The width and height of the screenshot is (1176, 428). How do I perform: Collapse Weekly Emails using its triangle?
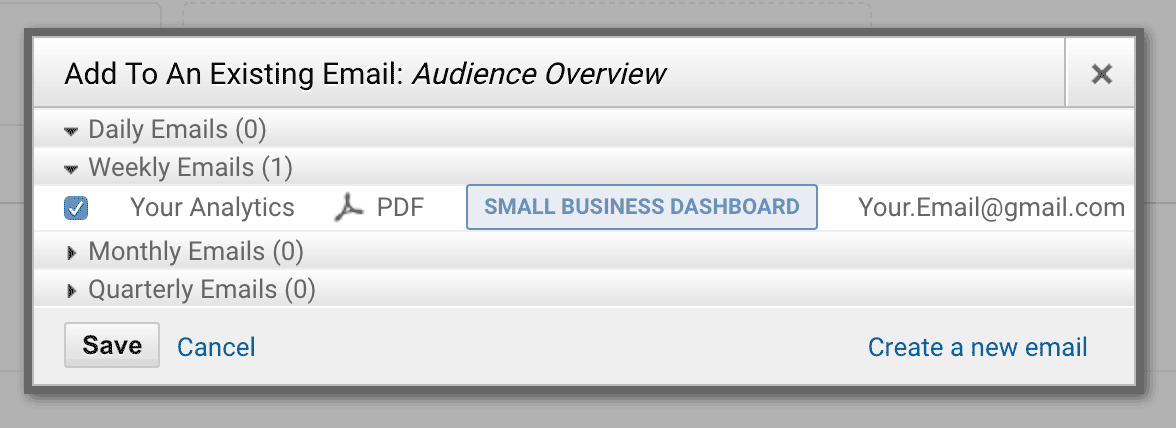pos(71,169)
